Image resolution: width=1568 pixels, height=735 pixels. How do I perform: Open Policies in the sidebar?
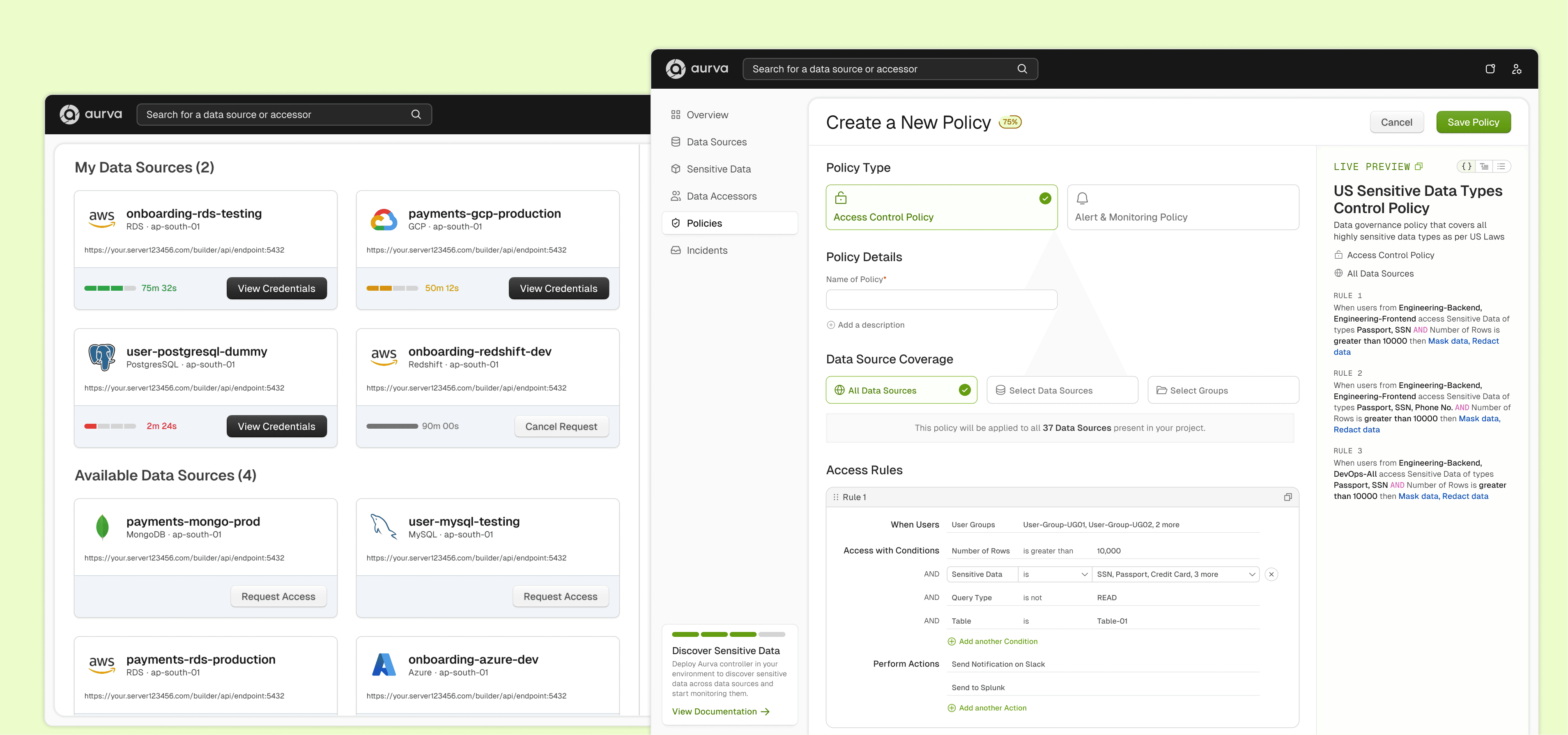tap(729, 223)
